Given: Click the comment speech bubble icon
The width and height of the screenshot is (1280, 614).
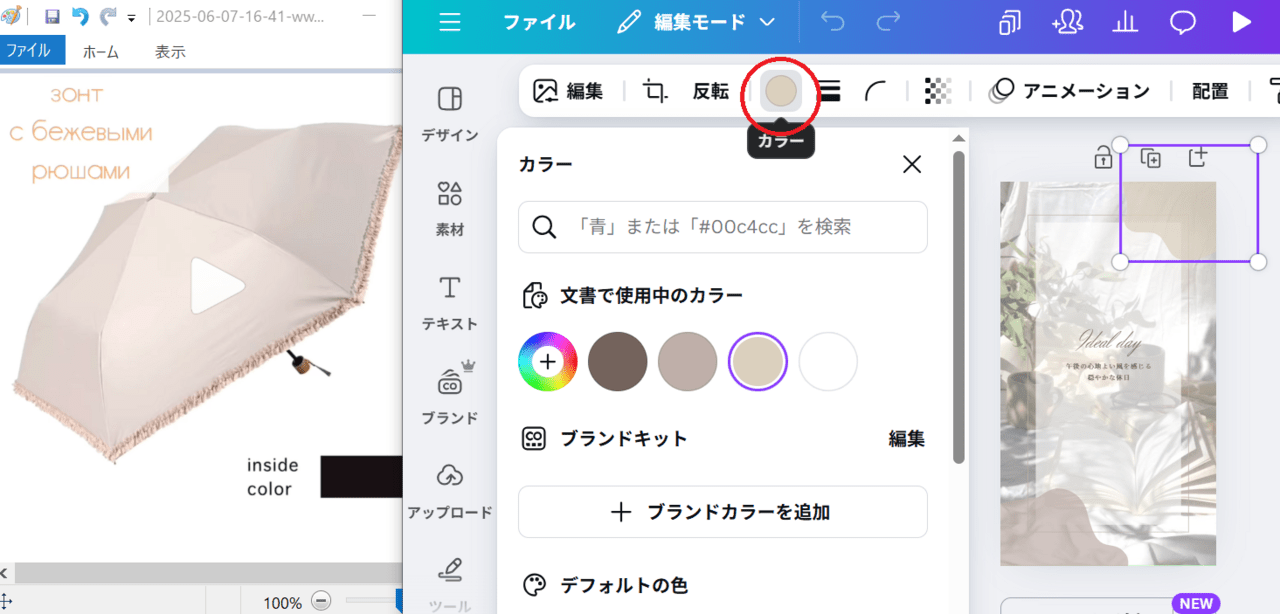Looking at the screenshot, I should coord(1183,23).
